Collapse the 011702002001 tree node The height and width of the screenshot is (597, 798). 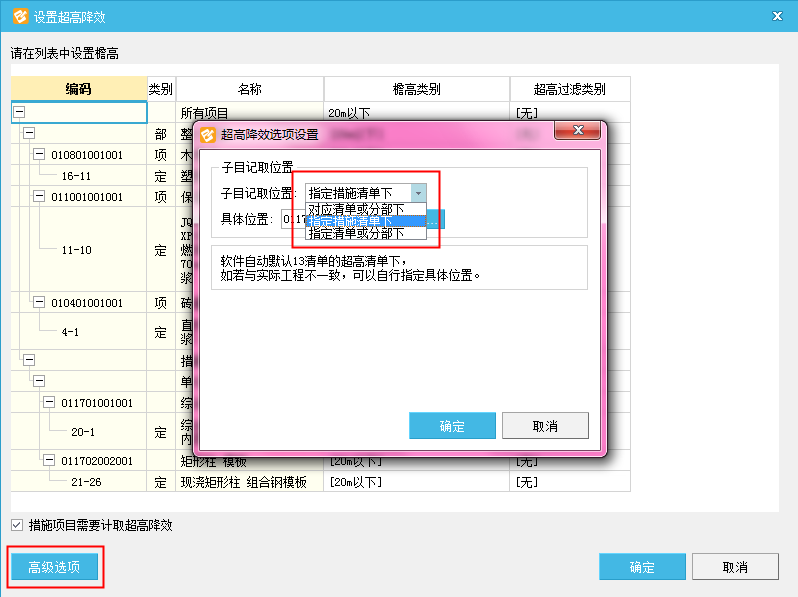tap(50, 460)
